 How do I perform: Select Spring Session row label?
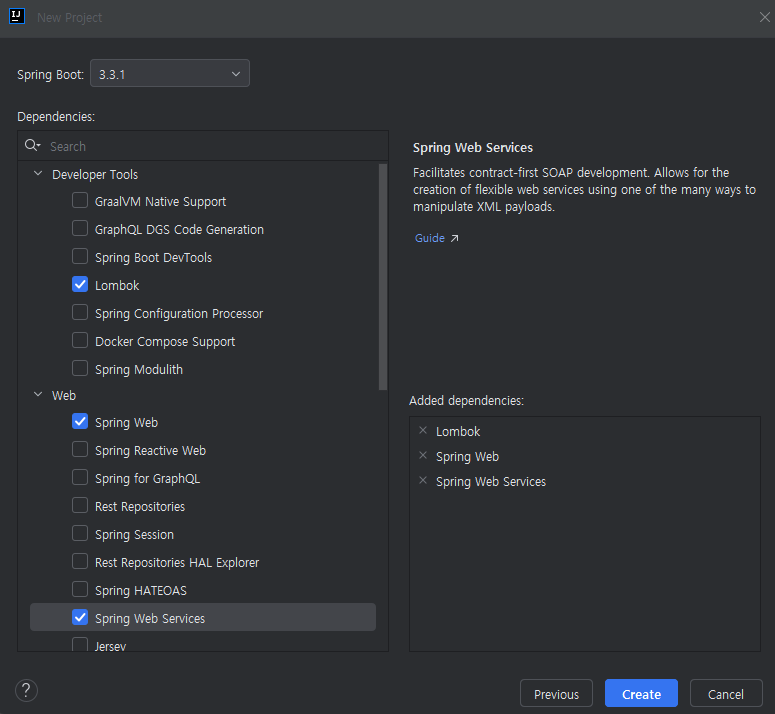[x=134, y=535]
